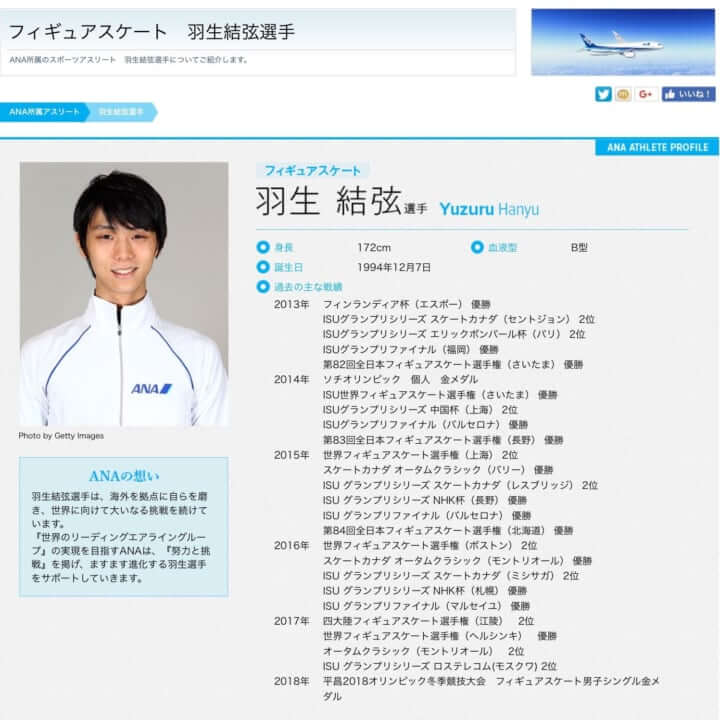This screenshot has width=720, height=720.
Task: Click the bullet icon beside 誕生日
Action: coord(263,267)
